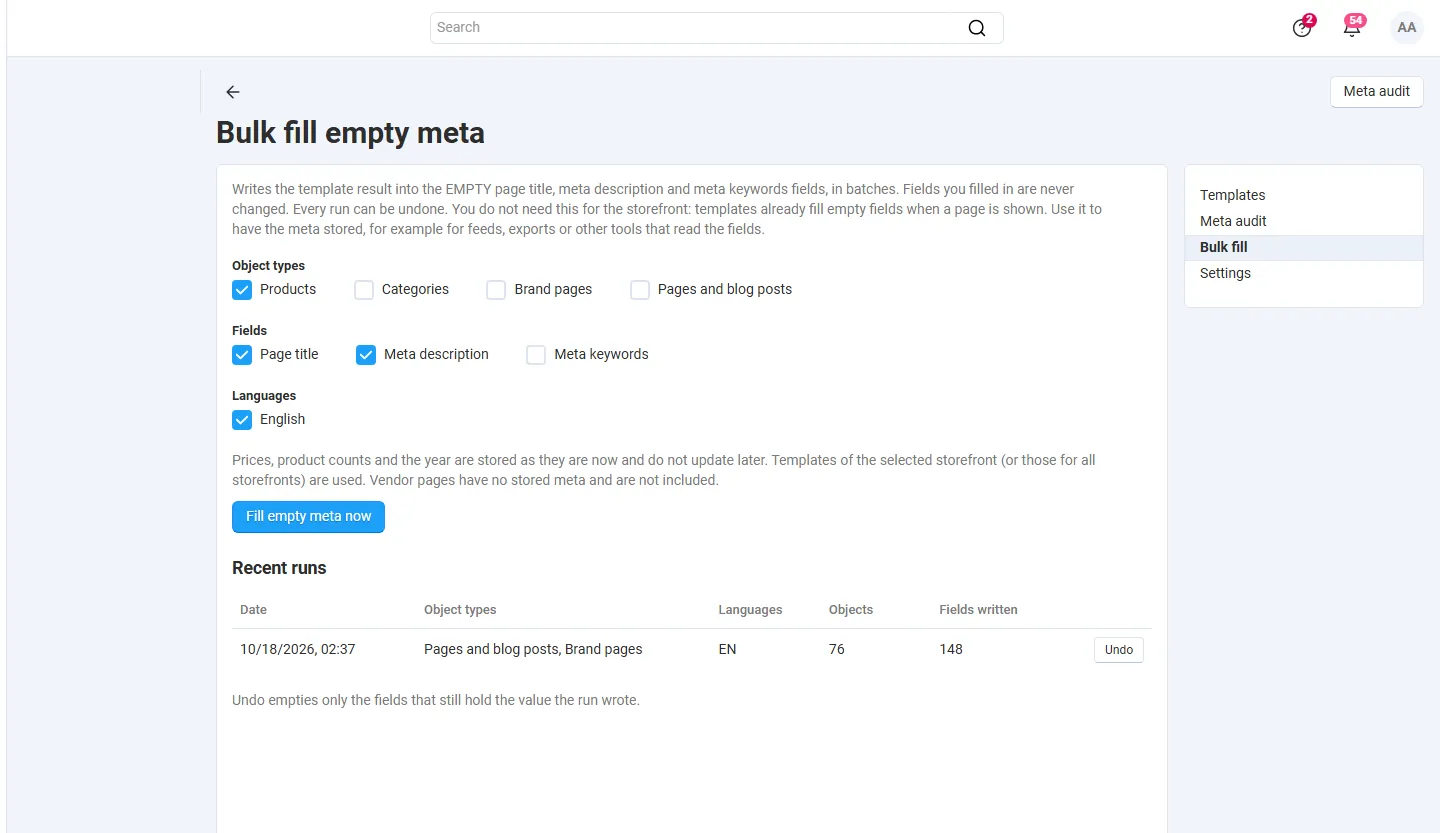The width and height of the screenshot is (1440, 833).
Task: Click 'Pages and blog posts, Brand pages' cell
Action: pyautogui.click(x=533, y=649)
